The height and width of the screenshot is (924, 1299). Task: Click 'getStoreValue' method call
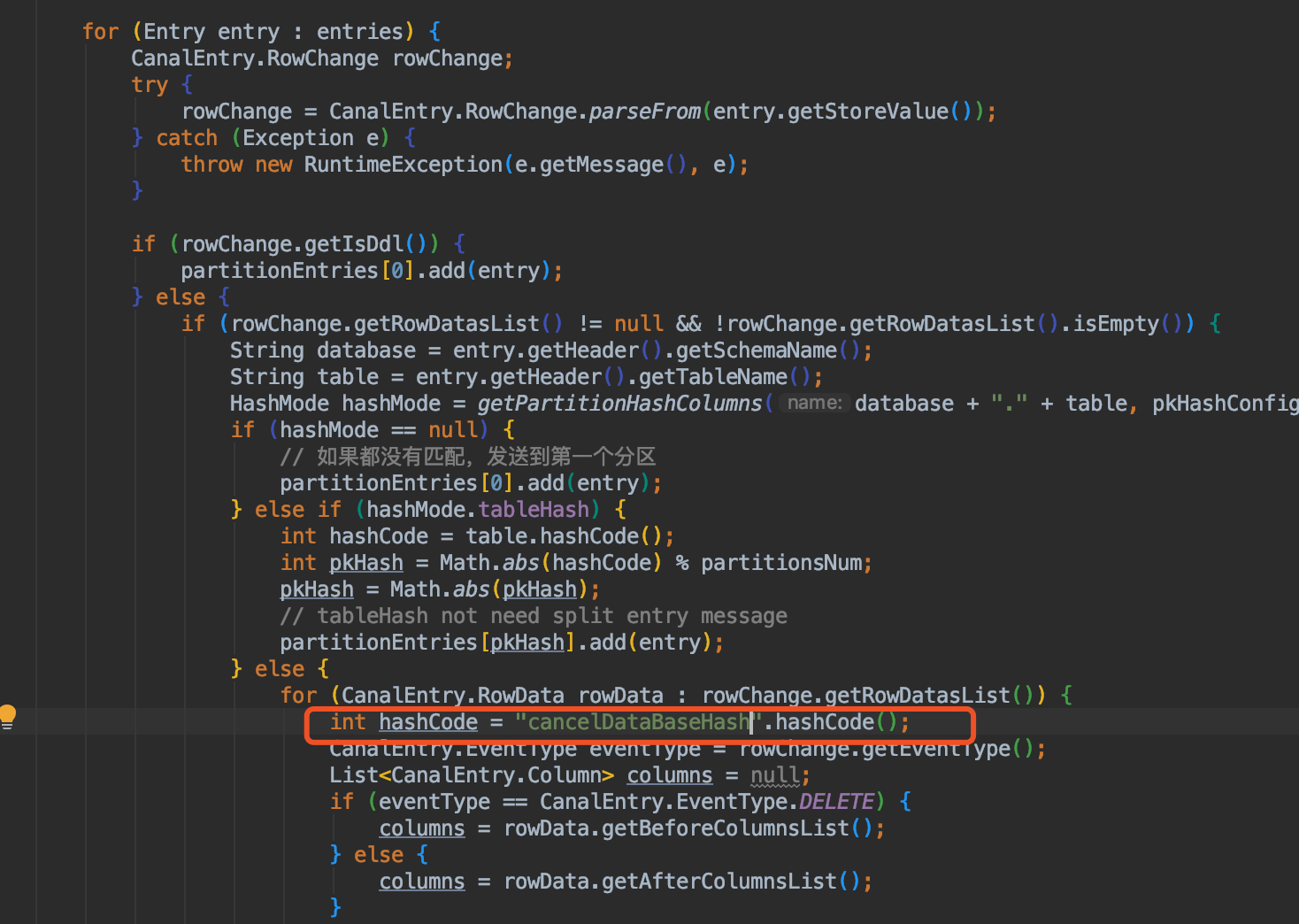(868, 112)
